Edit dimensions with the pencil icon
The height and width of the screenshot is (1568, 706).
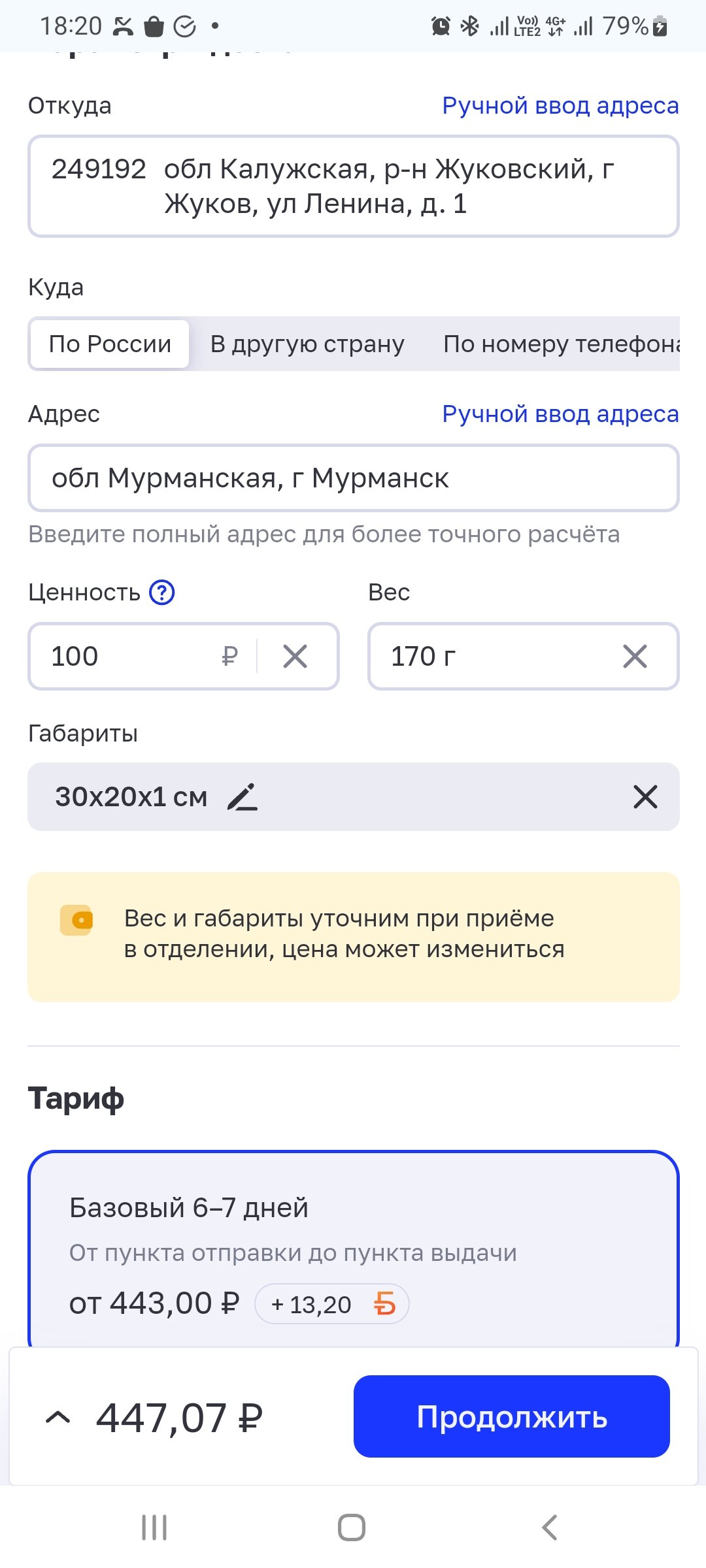(x=243, y=797)
